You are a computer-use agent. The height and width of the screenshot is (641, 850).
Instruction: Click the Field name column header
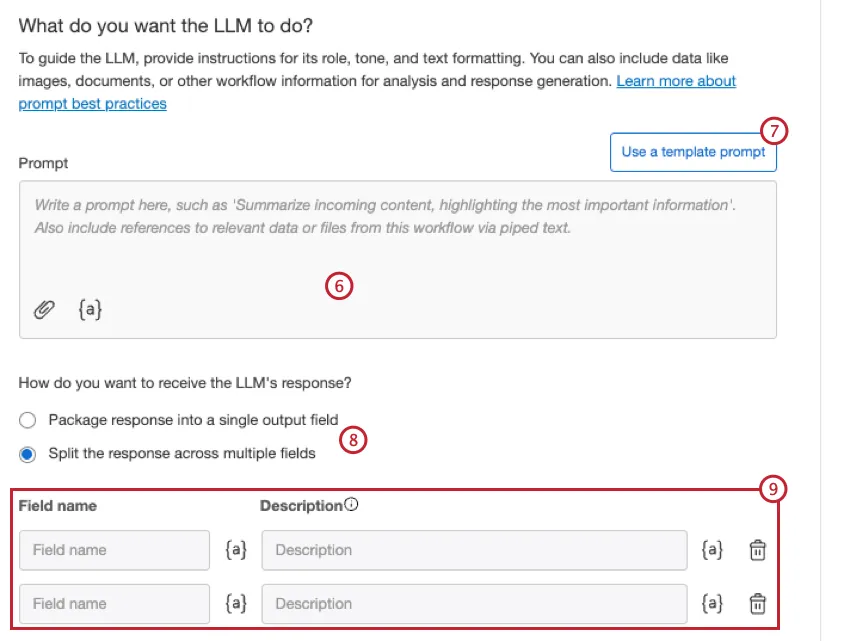tap(58, 506)
